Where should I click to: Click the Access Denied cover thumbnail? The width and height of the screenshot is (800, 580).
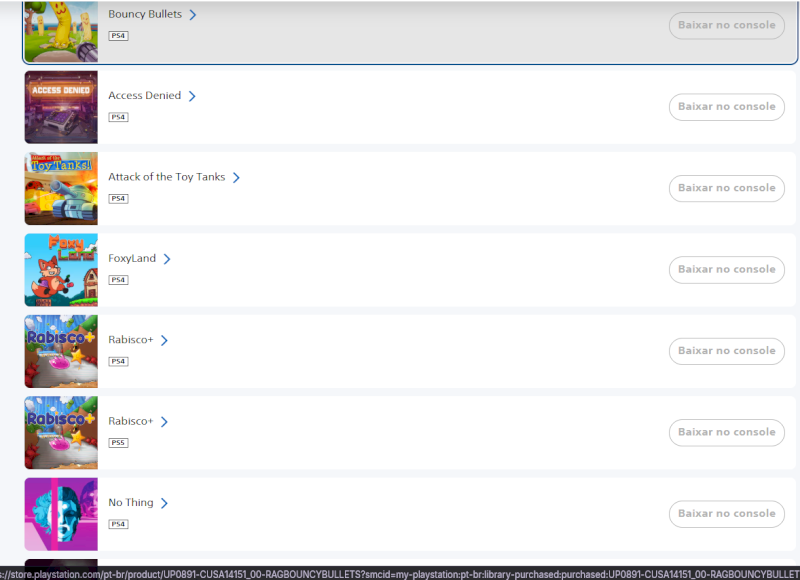61,107
